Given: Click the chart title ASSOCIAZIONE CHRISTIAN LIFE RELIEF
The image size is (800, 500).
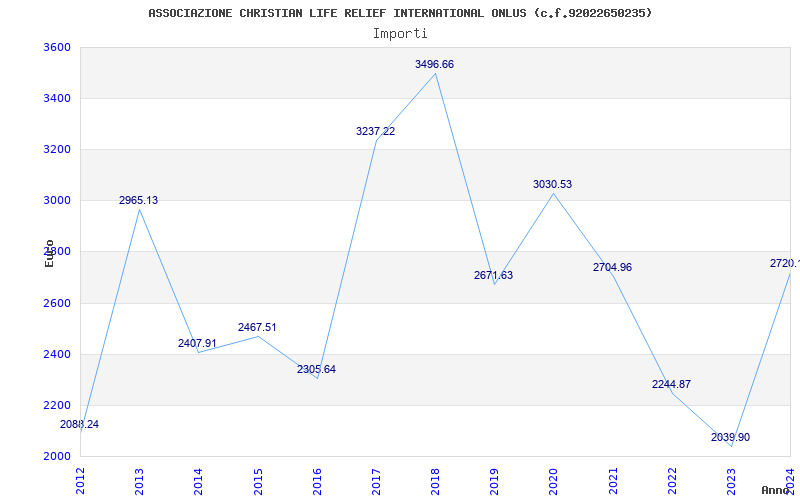Looking at the screenshot, I should (400, 13).
